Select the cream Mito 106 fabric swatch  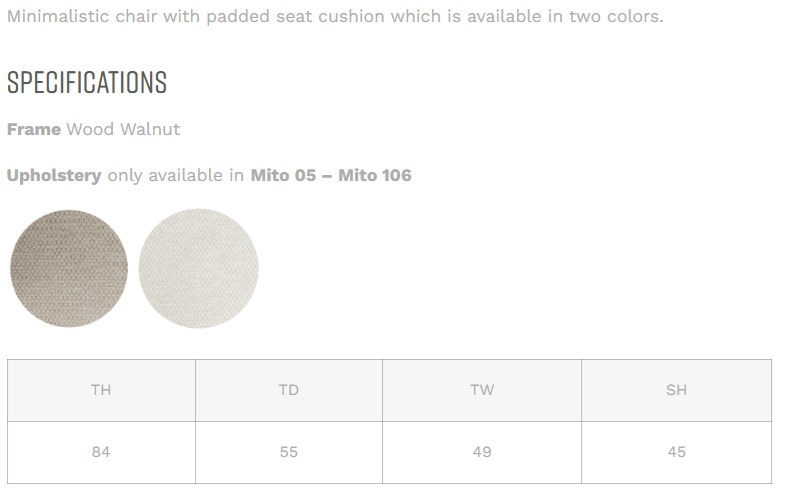199,267
